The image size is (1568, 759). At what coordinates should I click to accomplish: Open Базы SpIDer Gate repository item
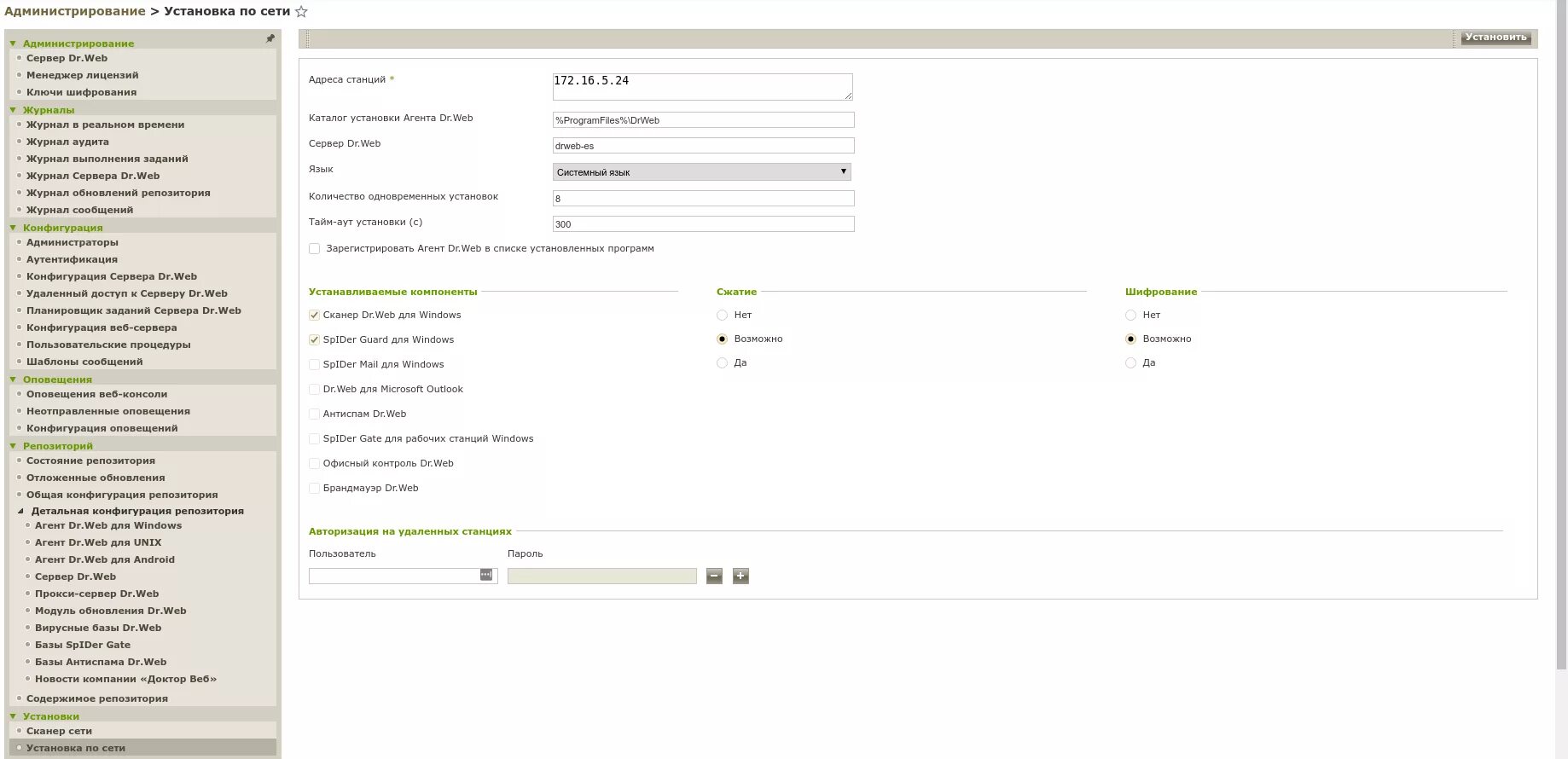pos(83,645)
